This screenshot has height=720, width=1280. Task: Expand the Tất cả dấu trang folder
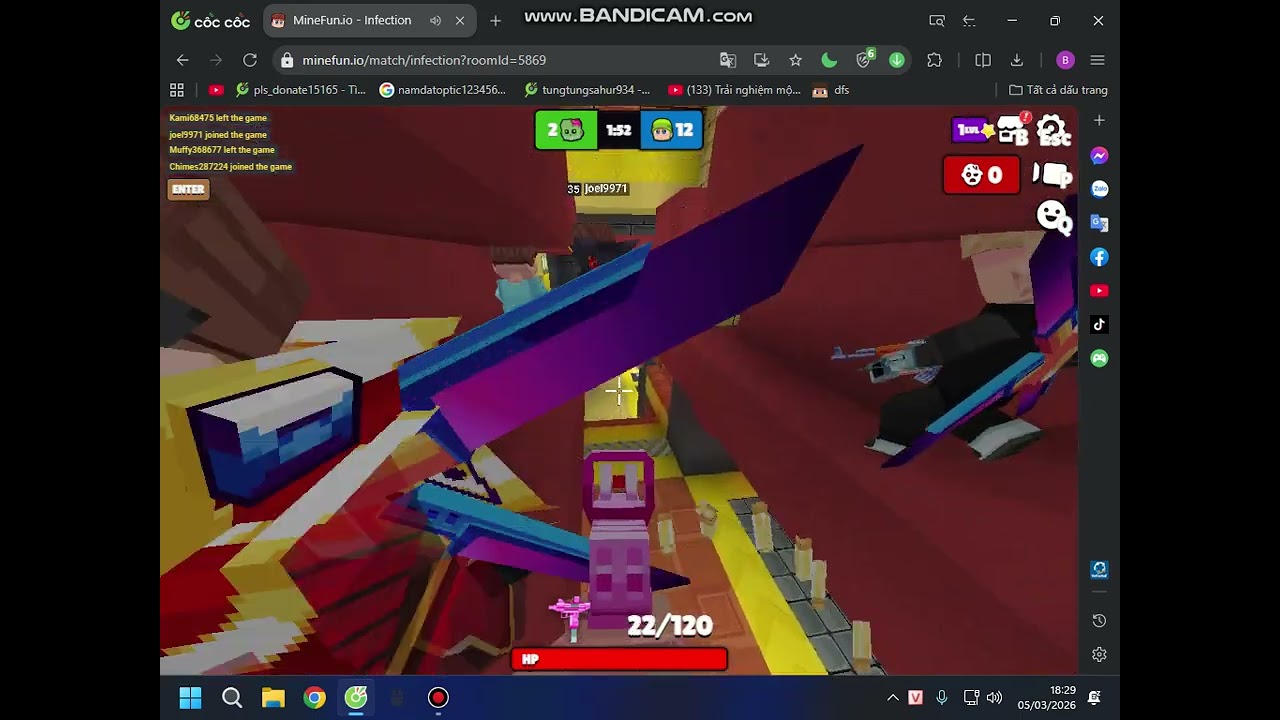pyautogui.click(x=1058, y=90)
